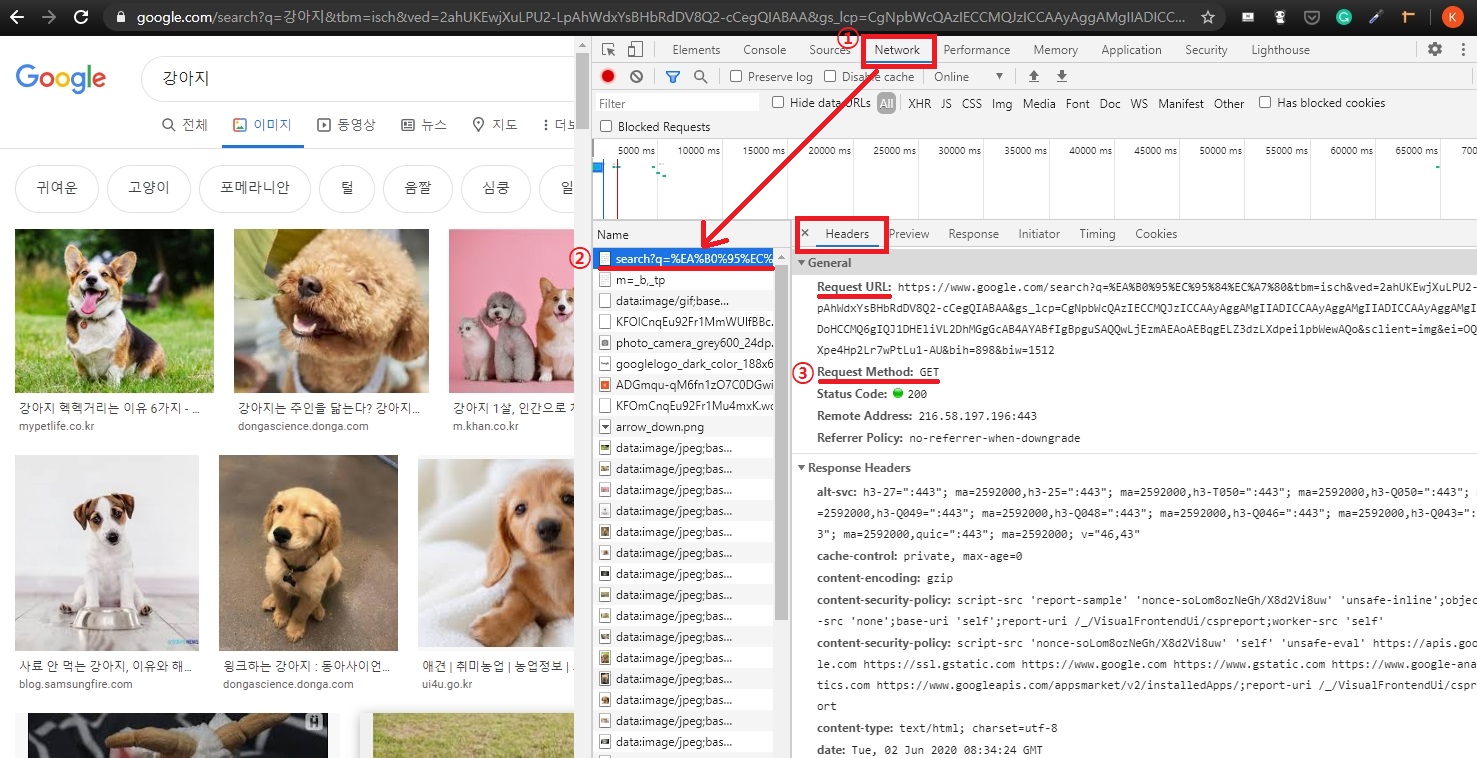Open the Application panel
This screenshot has width=1477, height=758.
pos(1131,49)
